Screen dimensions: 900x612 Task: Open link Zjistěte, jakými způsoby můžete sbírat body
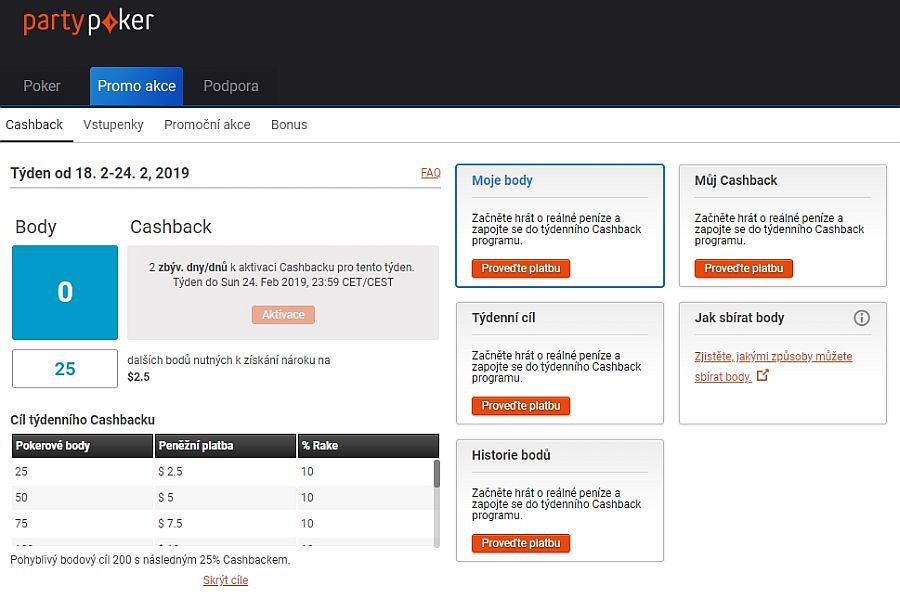tap(773, 356)
